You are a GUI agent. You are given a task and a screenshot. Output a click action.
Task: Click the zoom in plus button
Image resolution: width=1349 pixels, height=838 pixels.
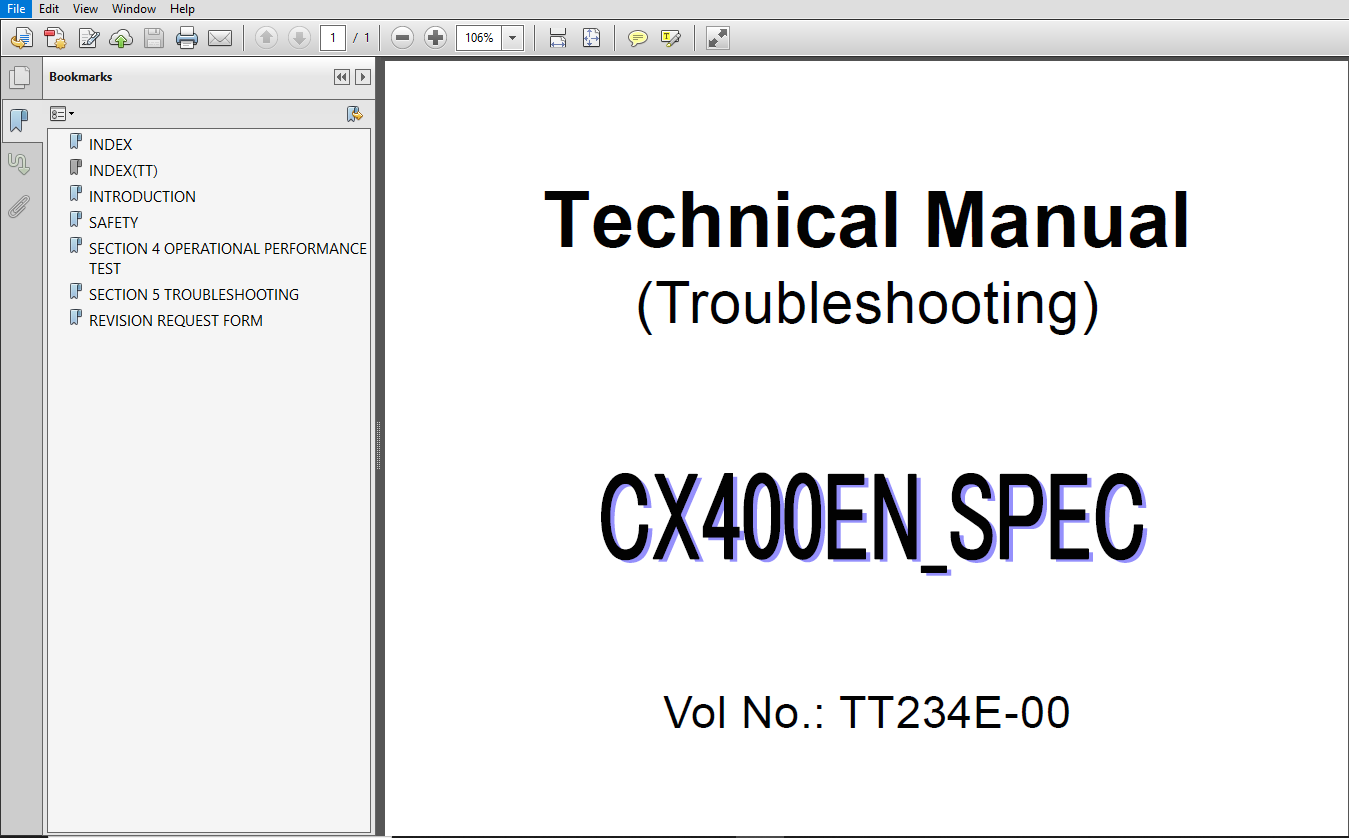[435, 38]
